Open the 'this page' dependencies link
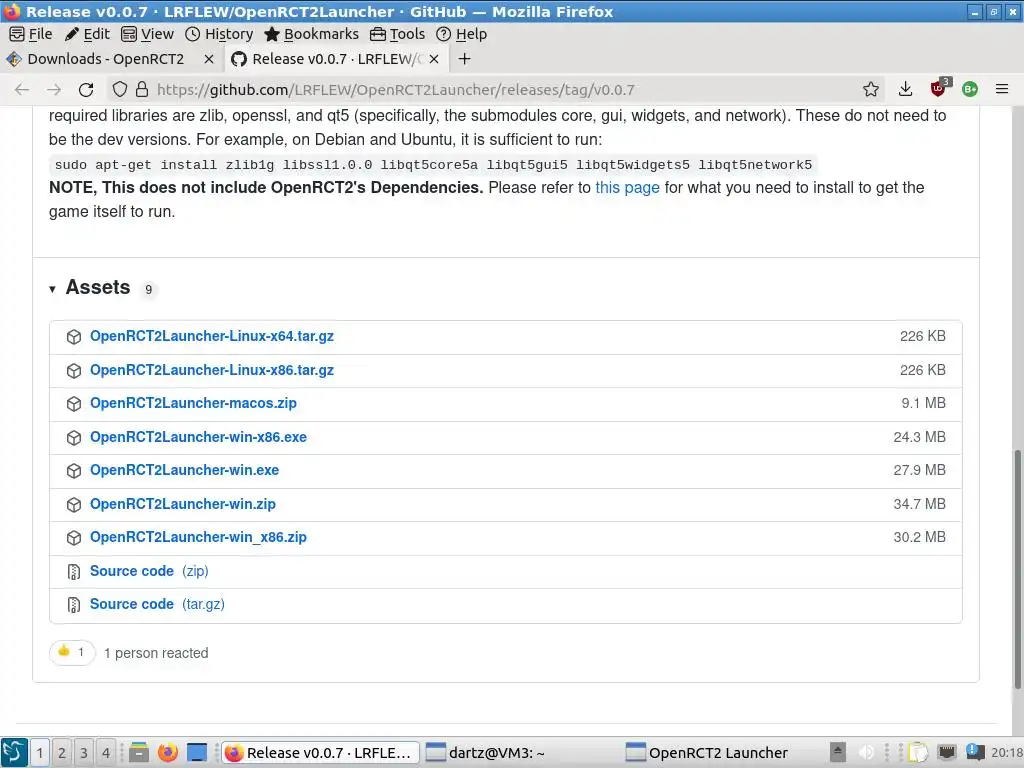This screenshot has height=768, width=1024. pos(627,188)
